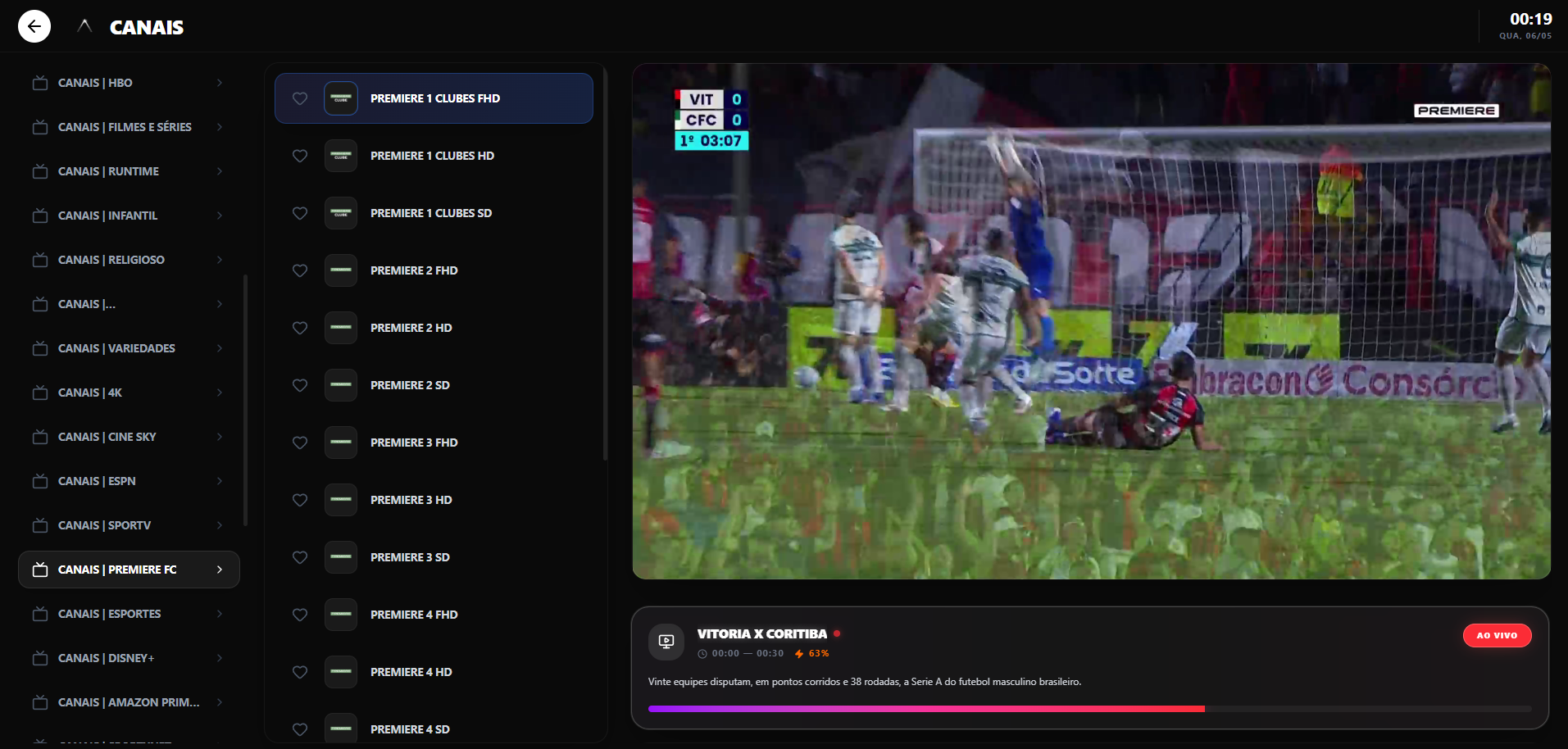Expand the CANAIS | PREMIERE FC chevron
Viewport: 1568px width, 749px height.
(x=220, y=570)
